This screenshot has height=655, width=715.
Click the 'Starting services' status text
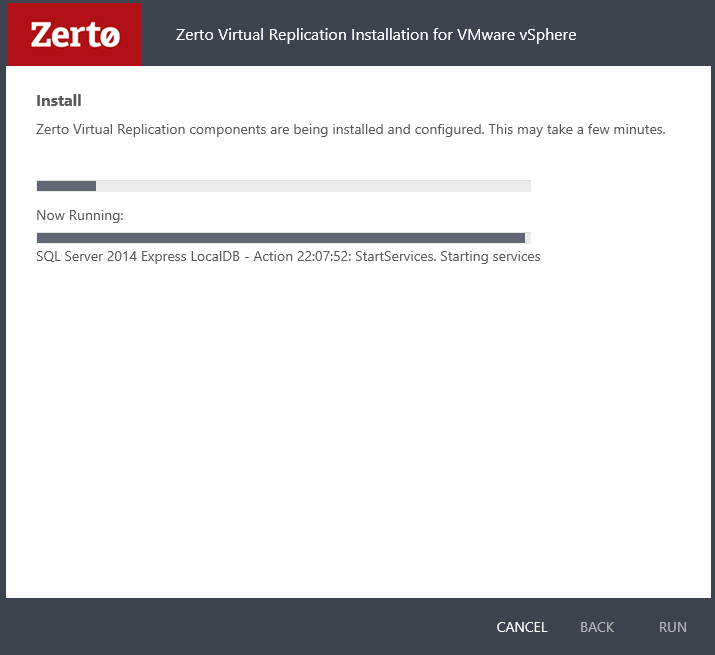pos(490,257)
